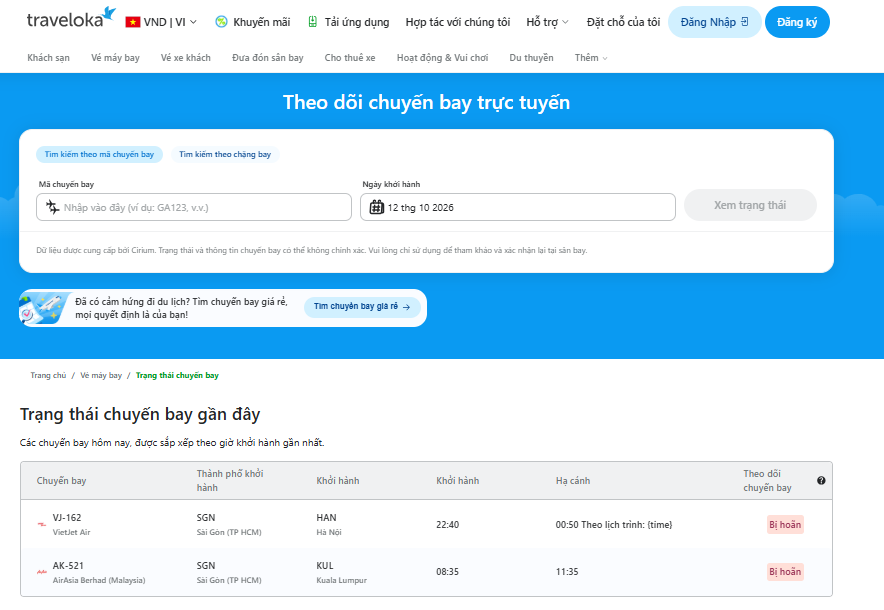Click the Tải ứng dụng phone icon
Image resolution: width=884 pixels, height=610 pixels.
(312, 22)
